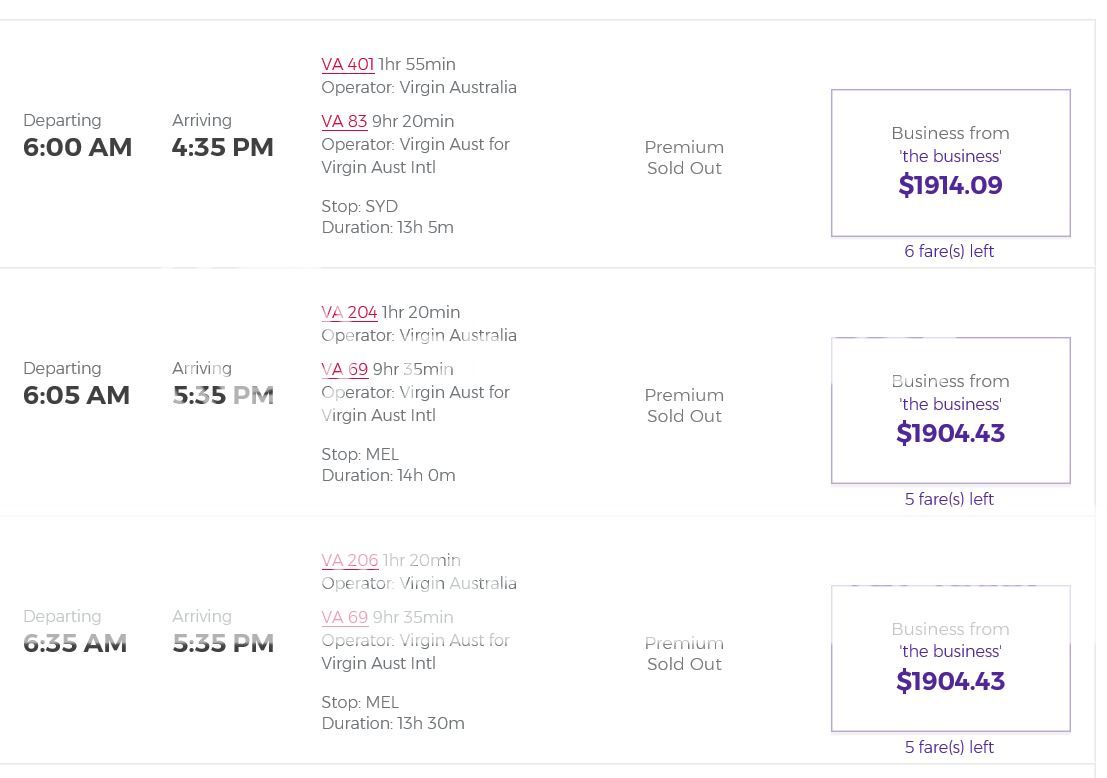Click the 4:35 PM arrival time
Image resolution: width=1107 pixels, height=778 pixels.
222,148
